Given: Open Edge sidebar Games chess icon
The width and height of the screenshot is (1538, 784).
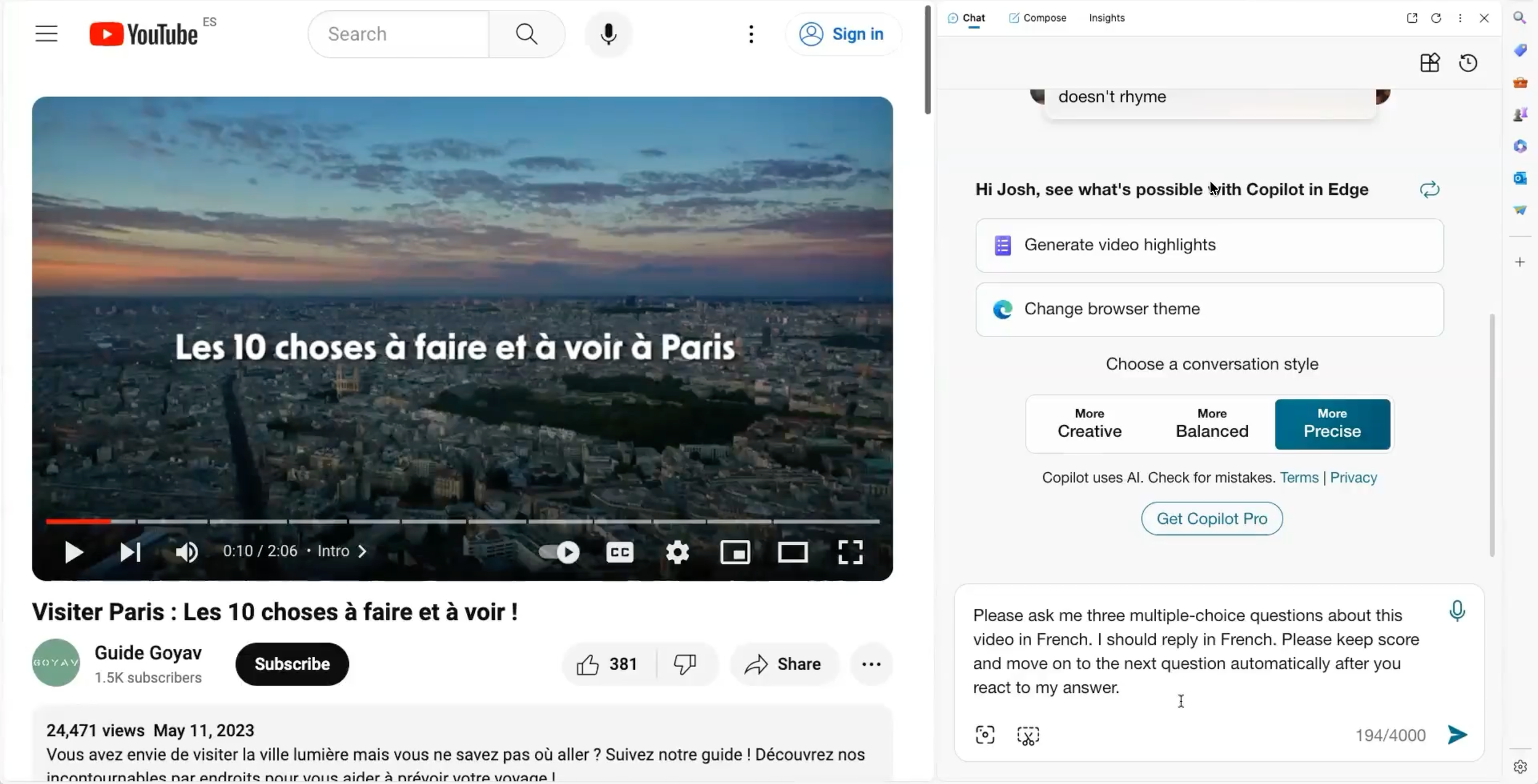Looking at the screenshot, I should coord(1520,114).
